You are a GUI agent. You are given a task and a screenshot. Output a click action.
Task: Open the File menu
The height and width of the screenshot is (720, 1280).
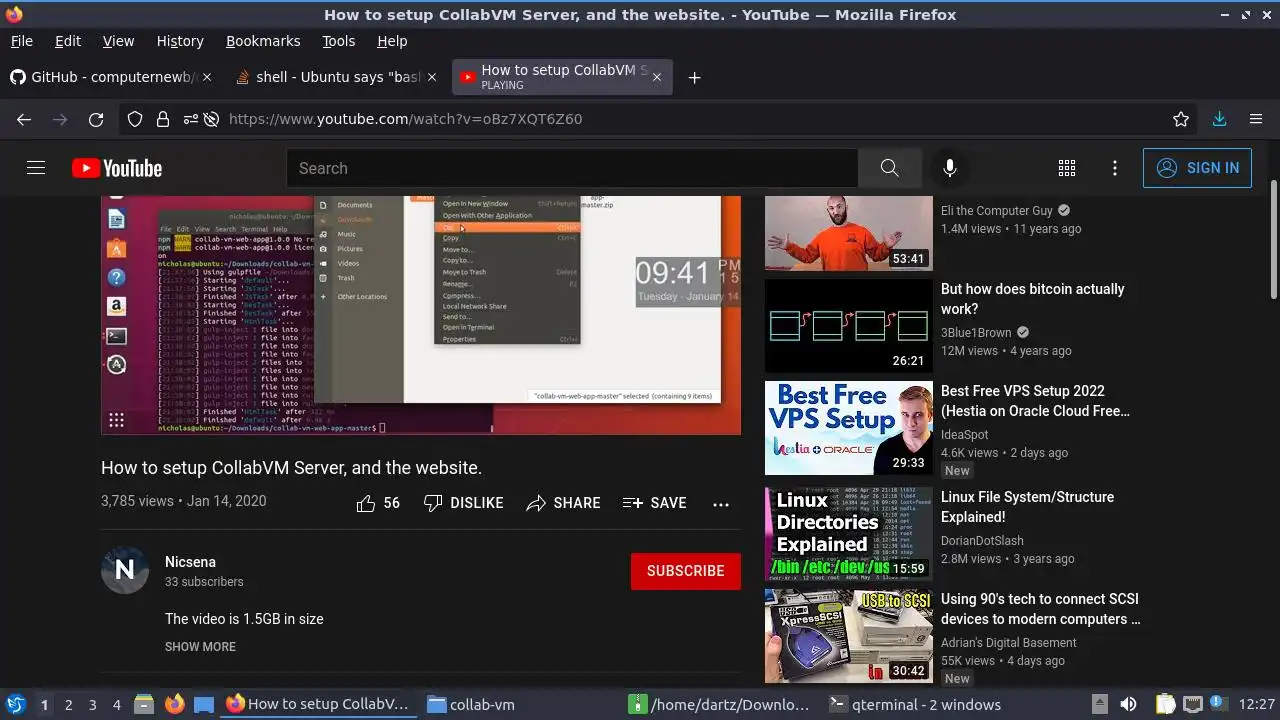(x=21, y=41)
